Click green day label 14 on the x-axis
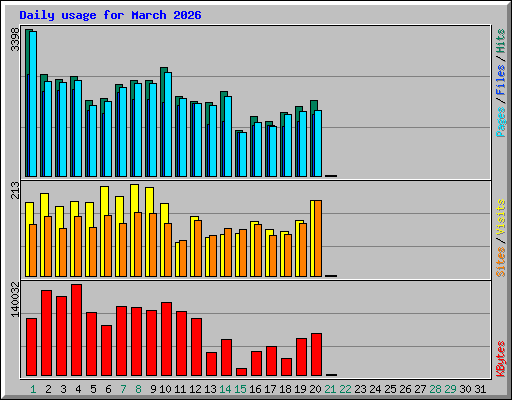Screen dimensions: 512x400 [225, 389]
